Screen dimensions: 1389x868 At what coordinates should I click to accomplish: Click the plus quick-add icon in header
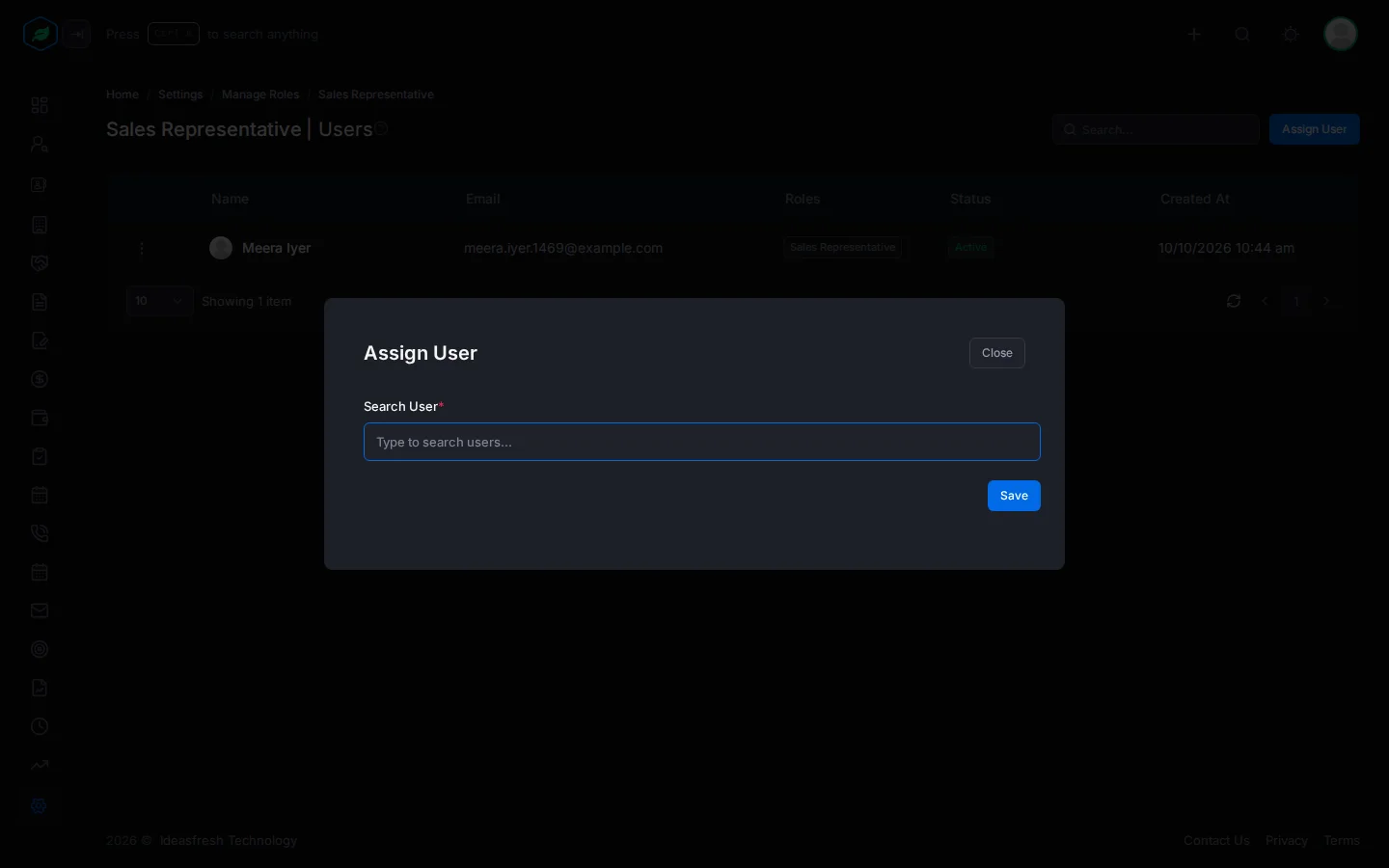tap(1194, 34)
